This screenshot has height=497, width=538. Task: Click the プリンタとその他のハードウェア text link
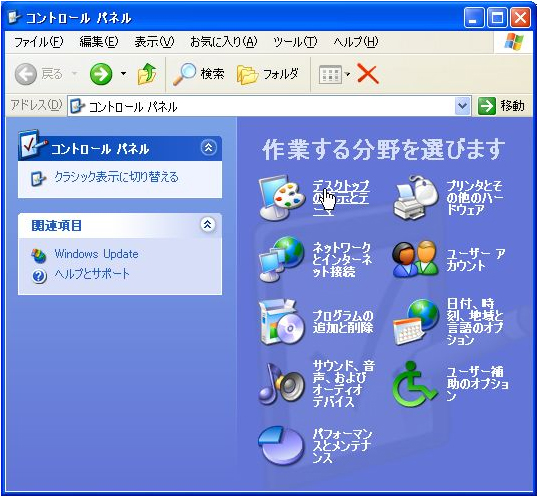tap(475, 198)
